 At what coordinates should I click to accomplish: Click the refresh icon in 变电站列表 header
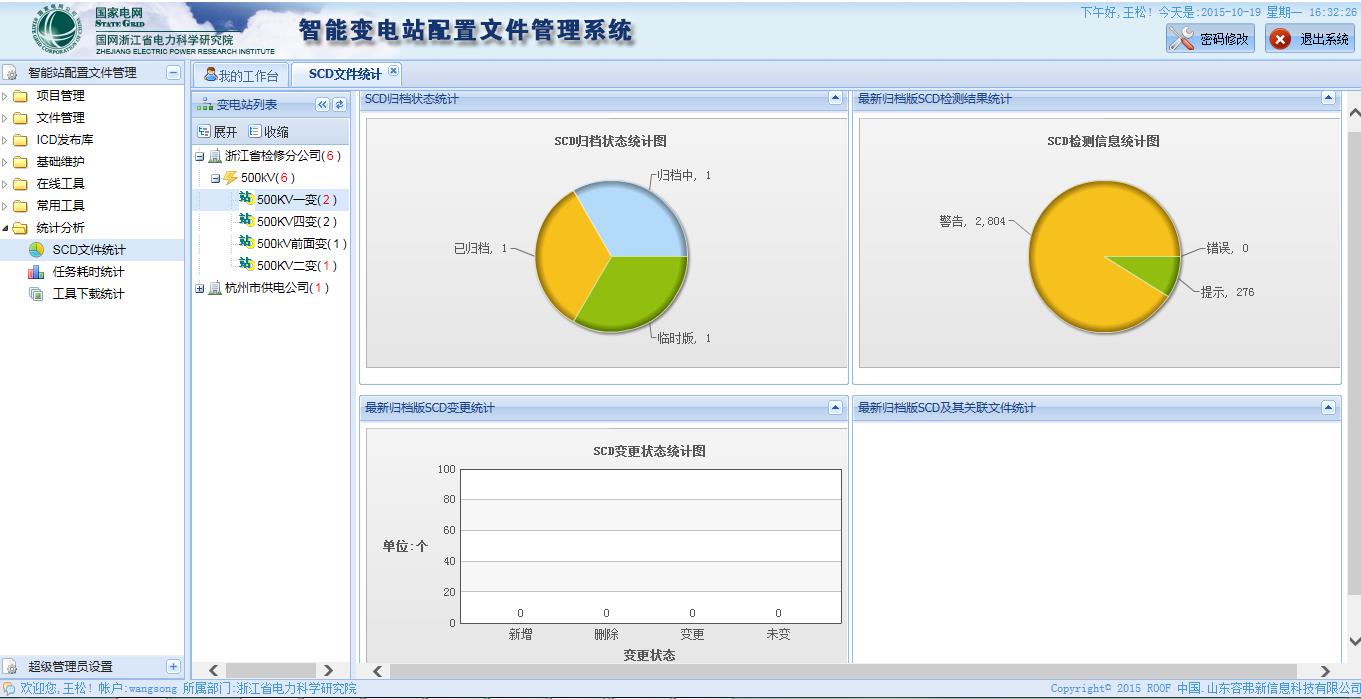339,105
